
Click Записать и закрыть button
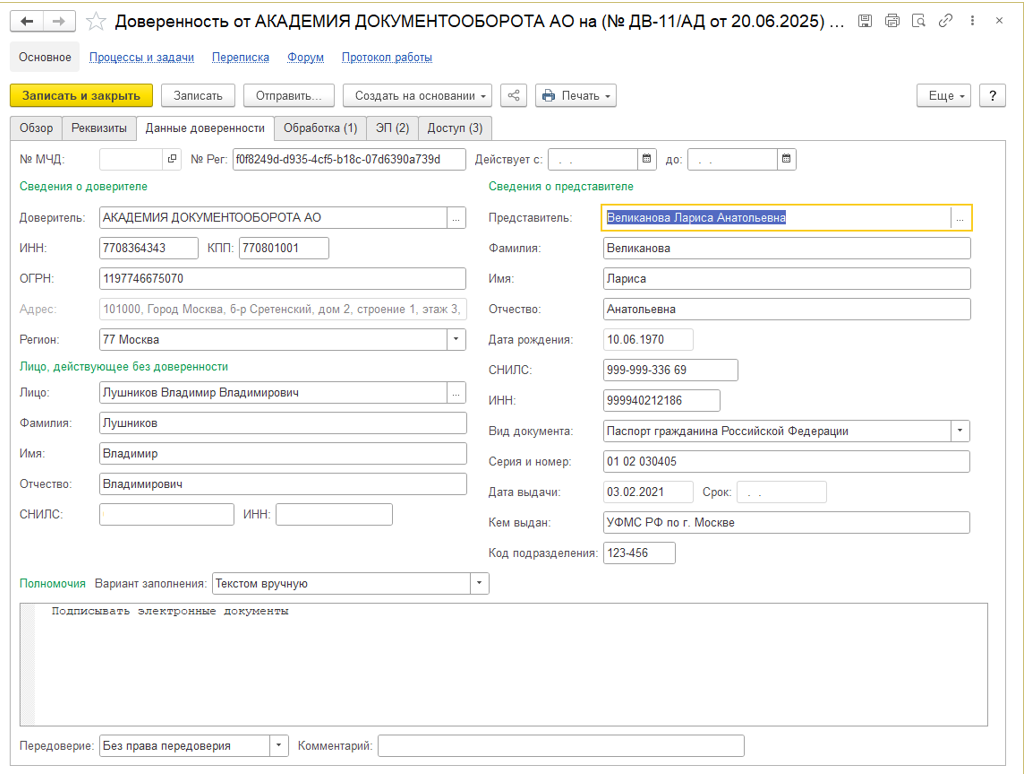point(81,95)
